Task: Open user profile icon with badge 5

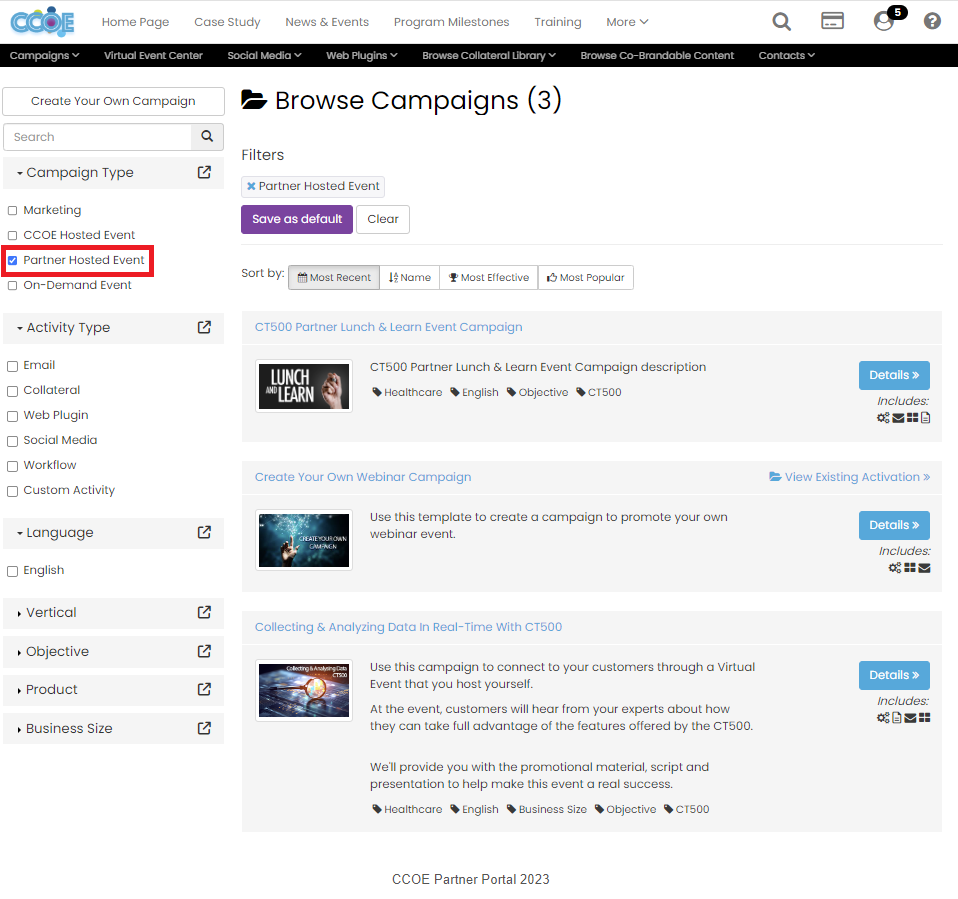Action: pyautogui.click(x=884, y=21)
